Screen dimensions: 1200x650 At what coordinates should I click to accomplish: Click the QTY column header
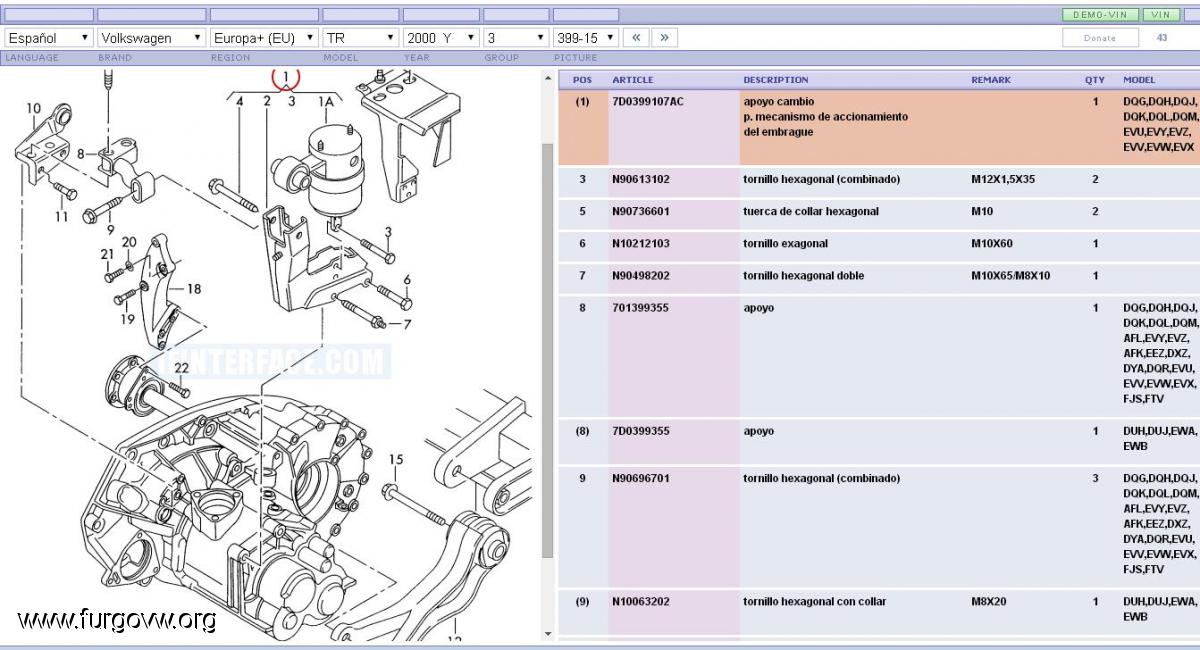pos(1095,80)
